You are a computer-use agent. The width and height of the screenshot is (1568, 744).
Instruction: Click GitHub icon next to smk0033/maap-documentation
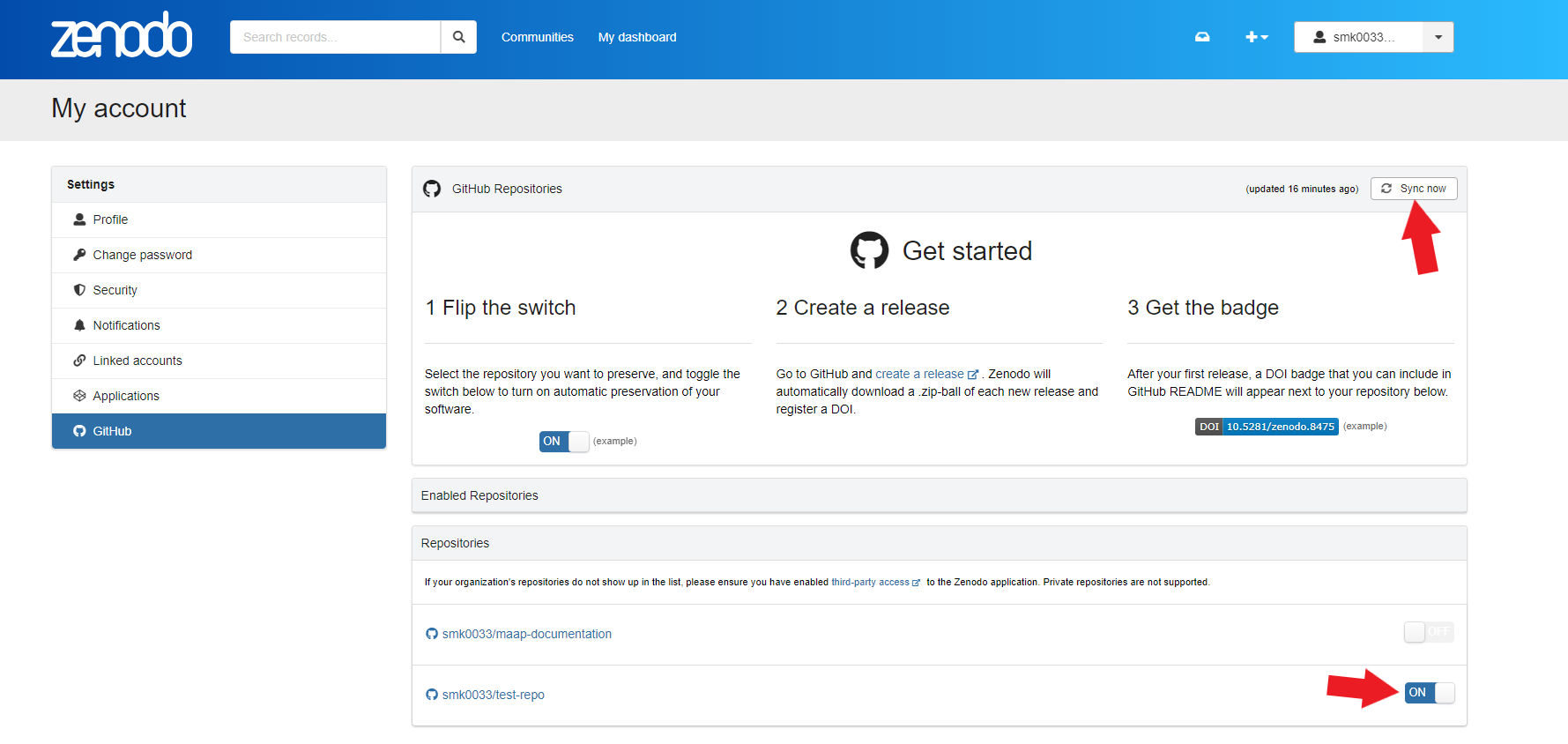point(432,634)
